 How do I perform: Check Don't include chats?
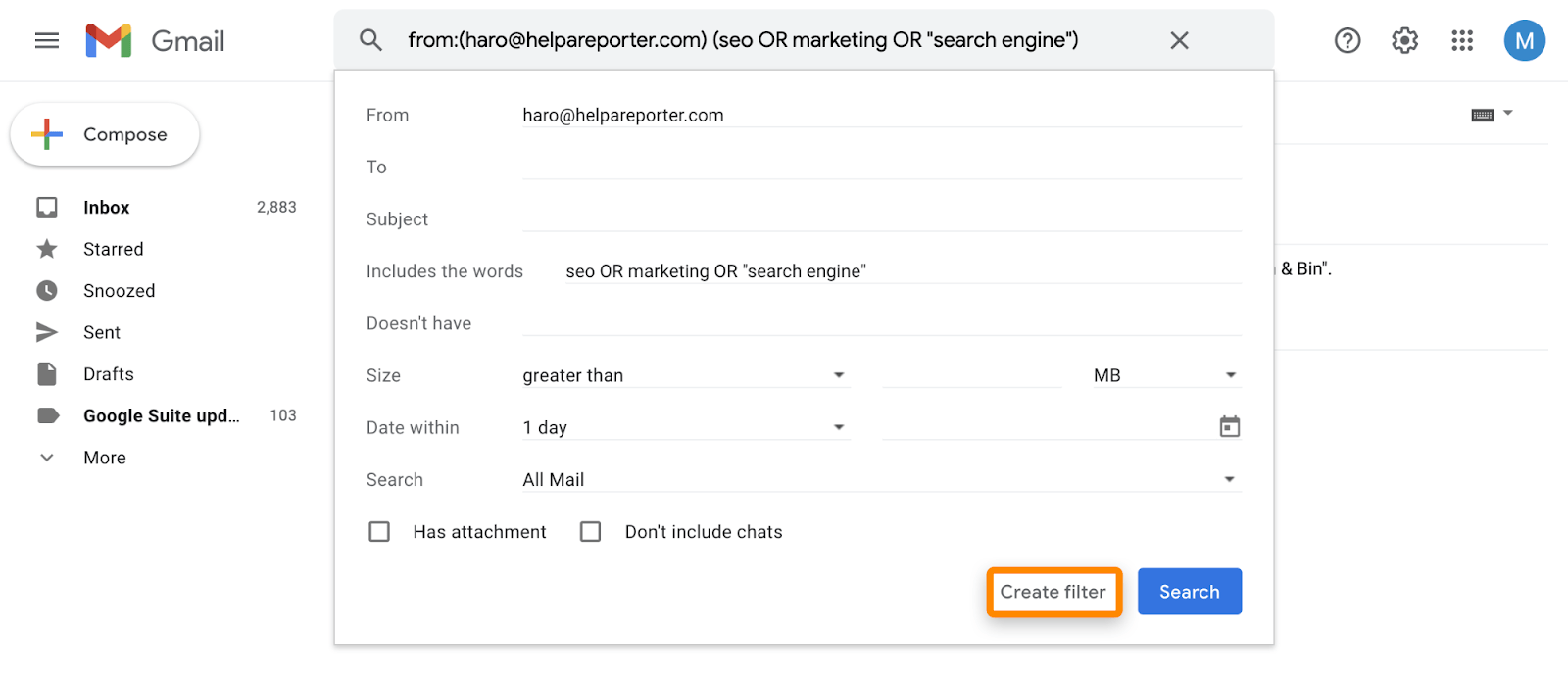coord(590,531)
